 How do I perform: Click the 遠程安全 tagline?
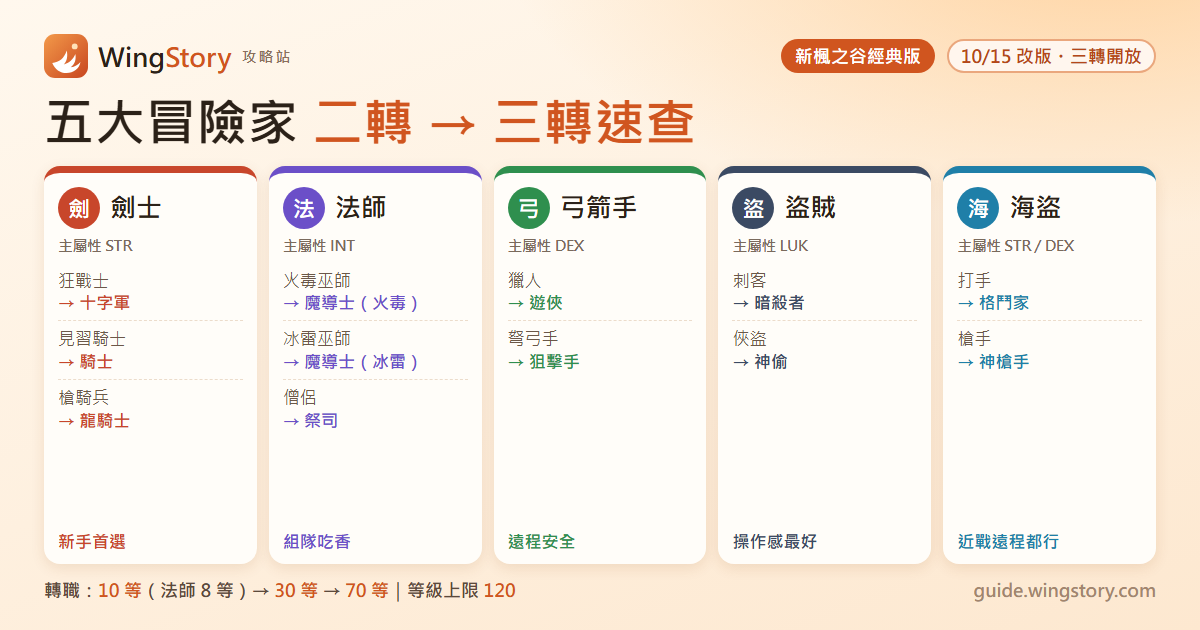click(x=542, y=542)
